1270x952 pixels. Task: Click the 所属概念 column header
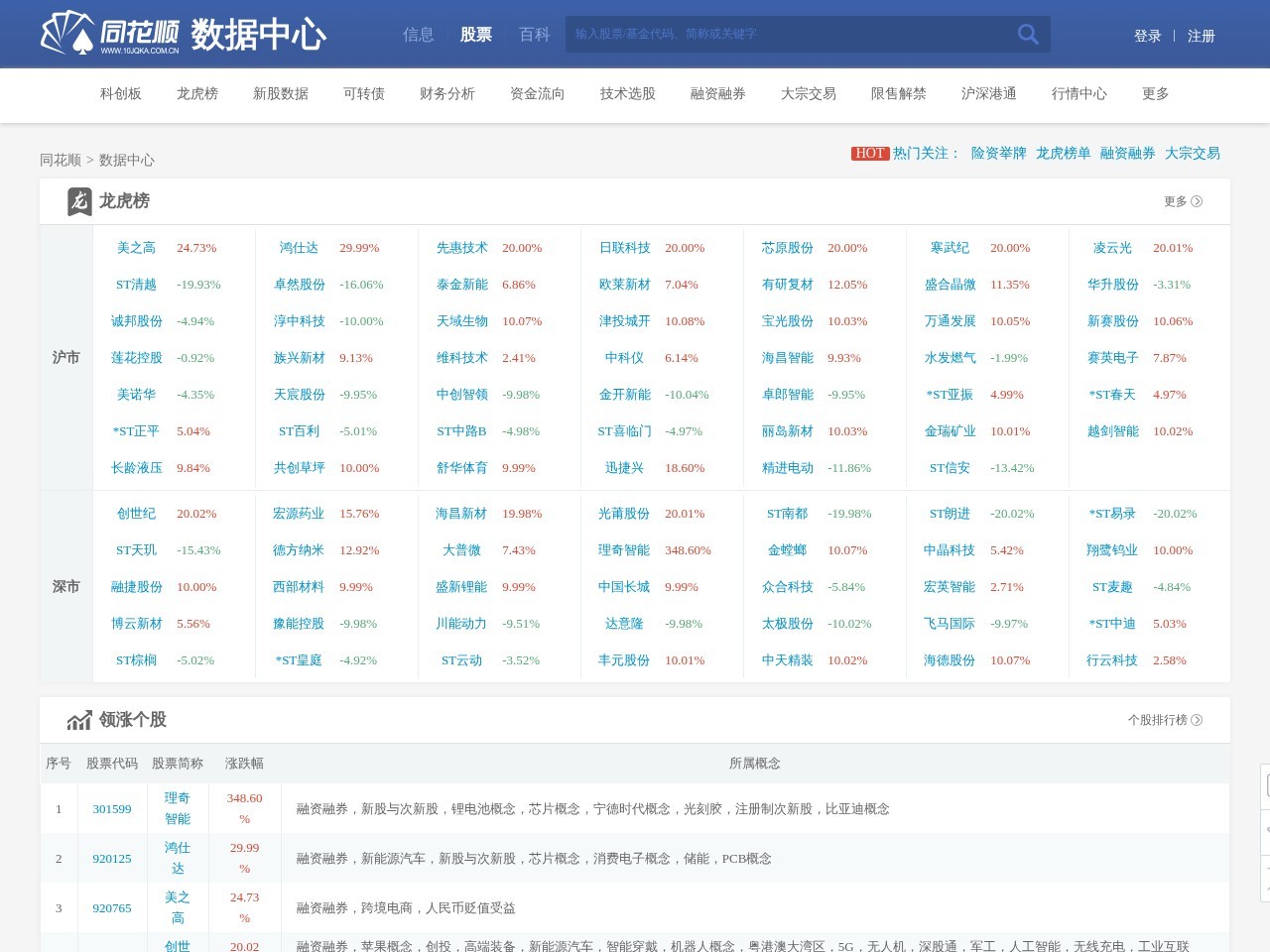pos(755,764)
